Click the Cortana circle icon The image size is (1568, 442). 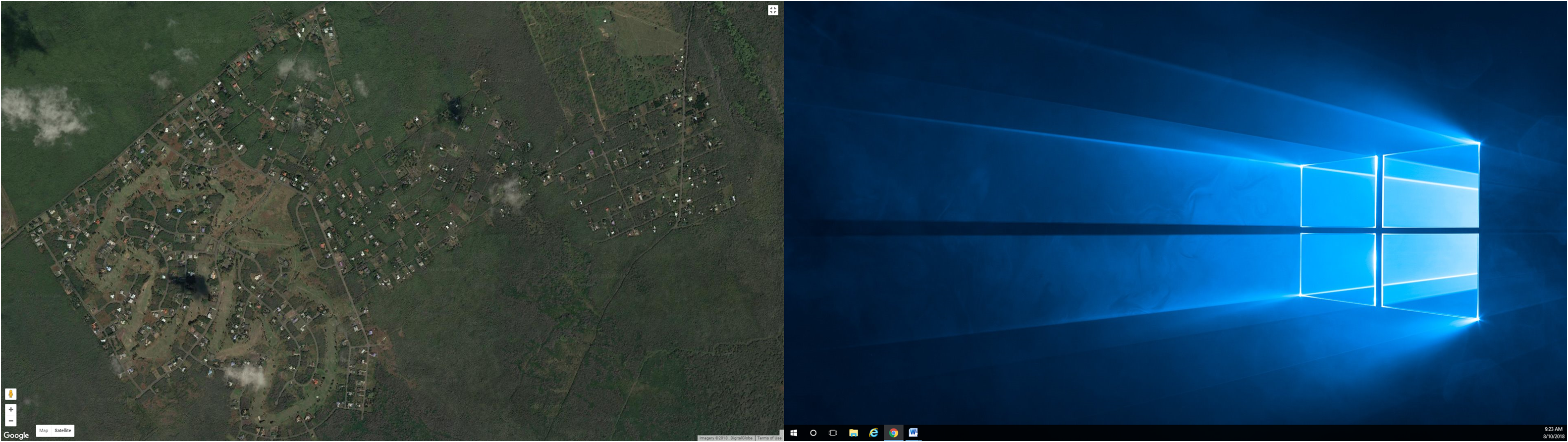pos(812,433)
